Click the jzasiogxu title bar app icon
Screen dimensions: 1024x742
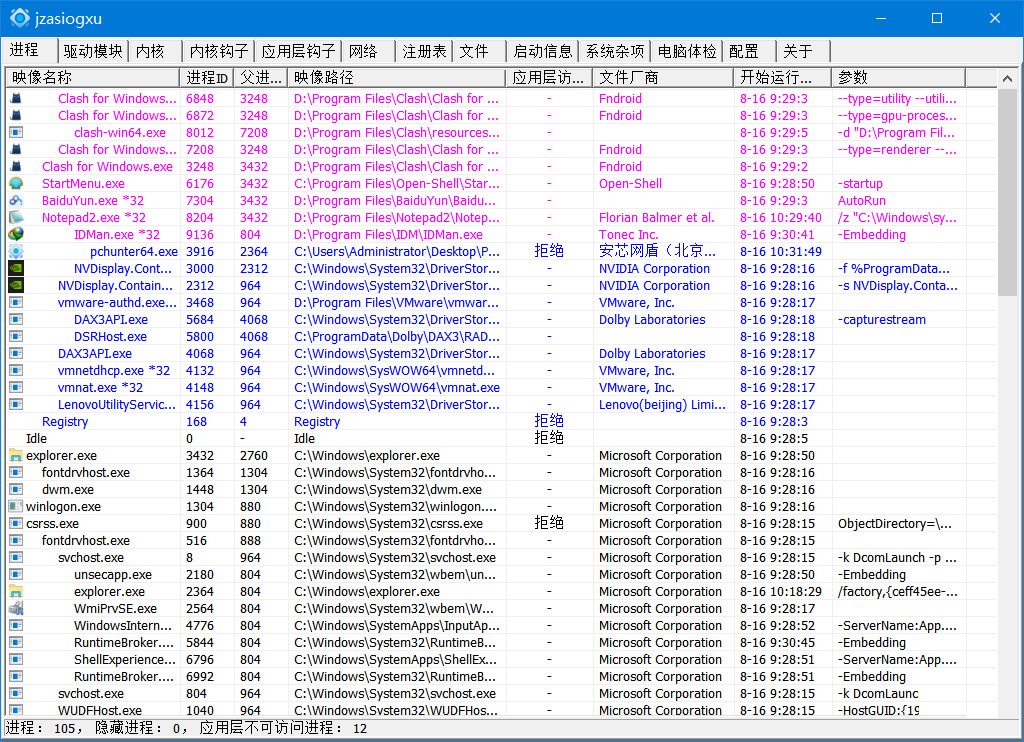[x=20, y=18]
